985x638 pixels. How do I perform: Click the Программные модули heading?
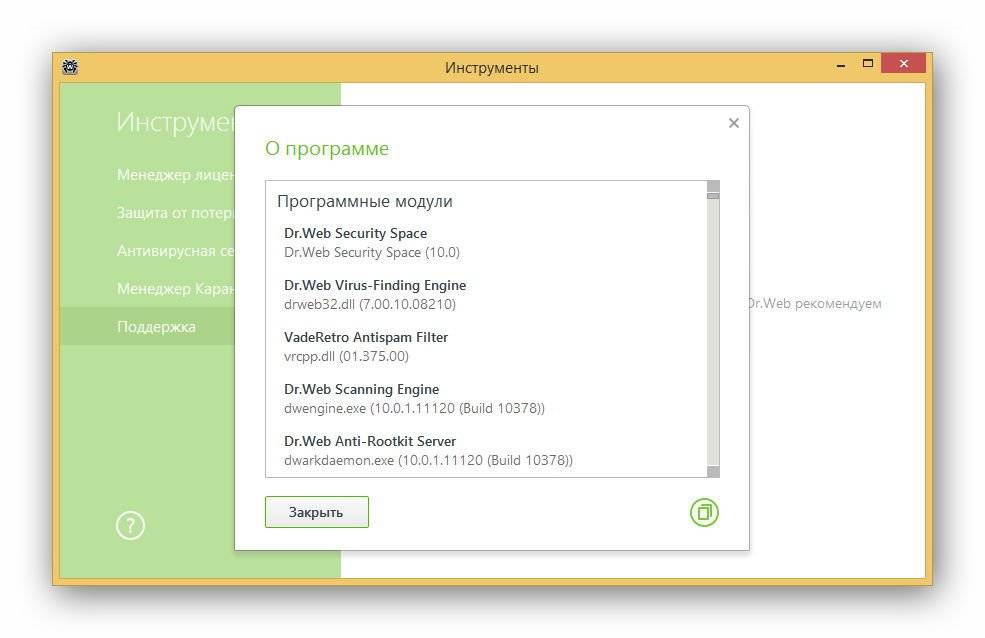[x=365, y=202]
